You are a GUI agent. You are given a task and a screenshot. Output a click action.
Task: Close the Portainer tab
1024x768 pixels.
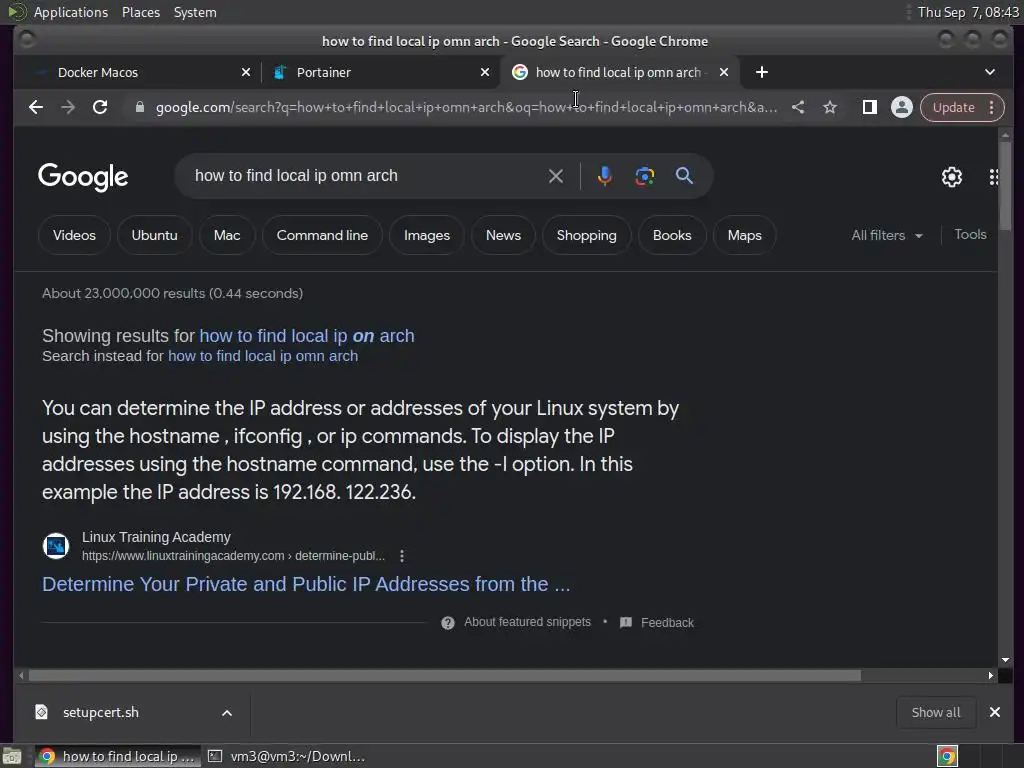[x=485, y=72]
